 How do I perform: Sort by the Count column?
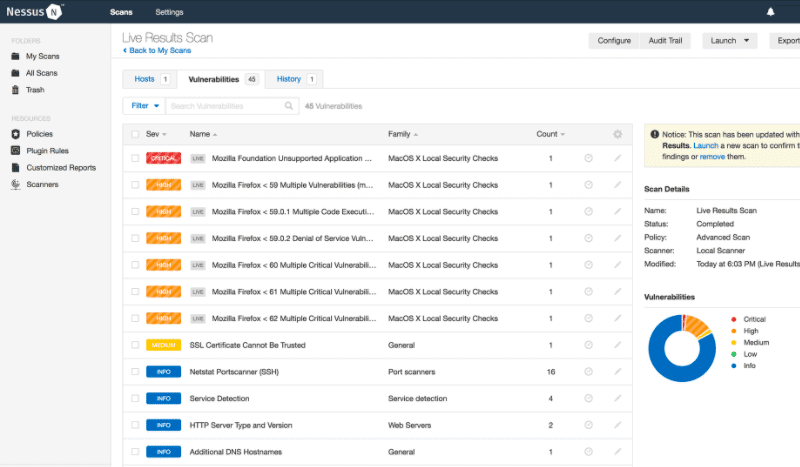tap(550, 134)
